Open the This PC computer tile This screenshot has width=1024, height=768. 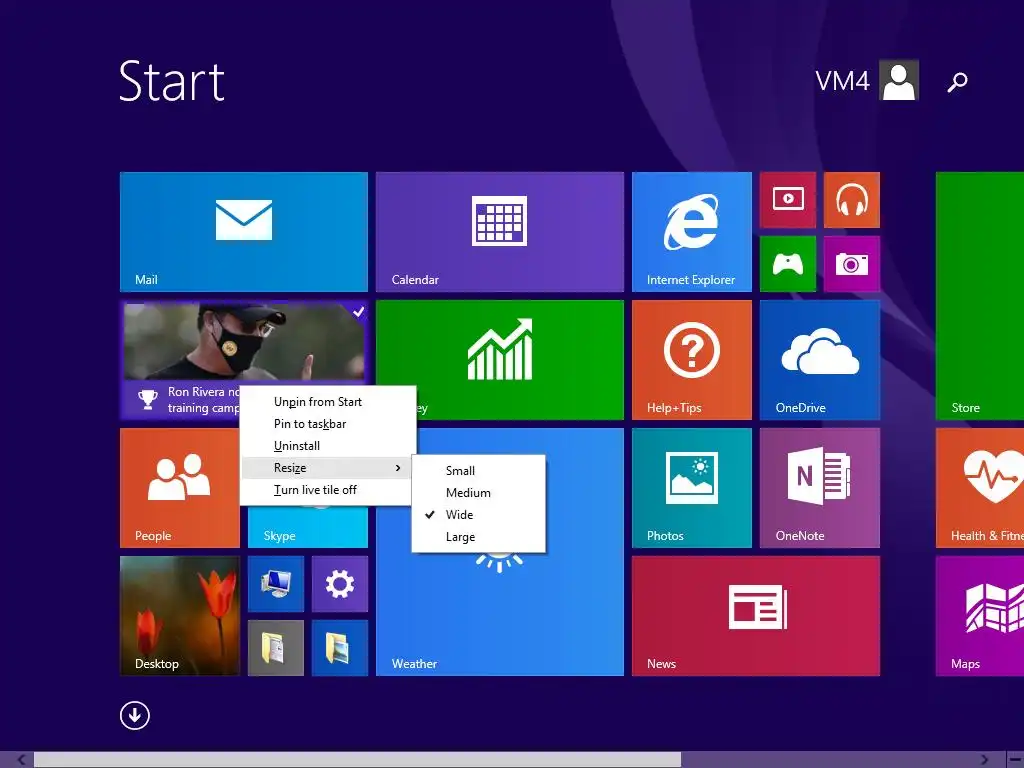point(276,584)
